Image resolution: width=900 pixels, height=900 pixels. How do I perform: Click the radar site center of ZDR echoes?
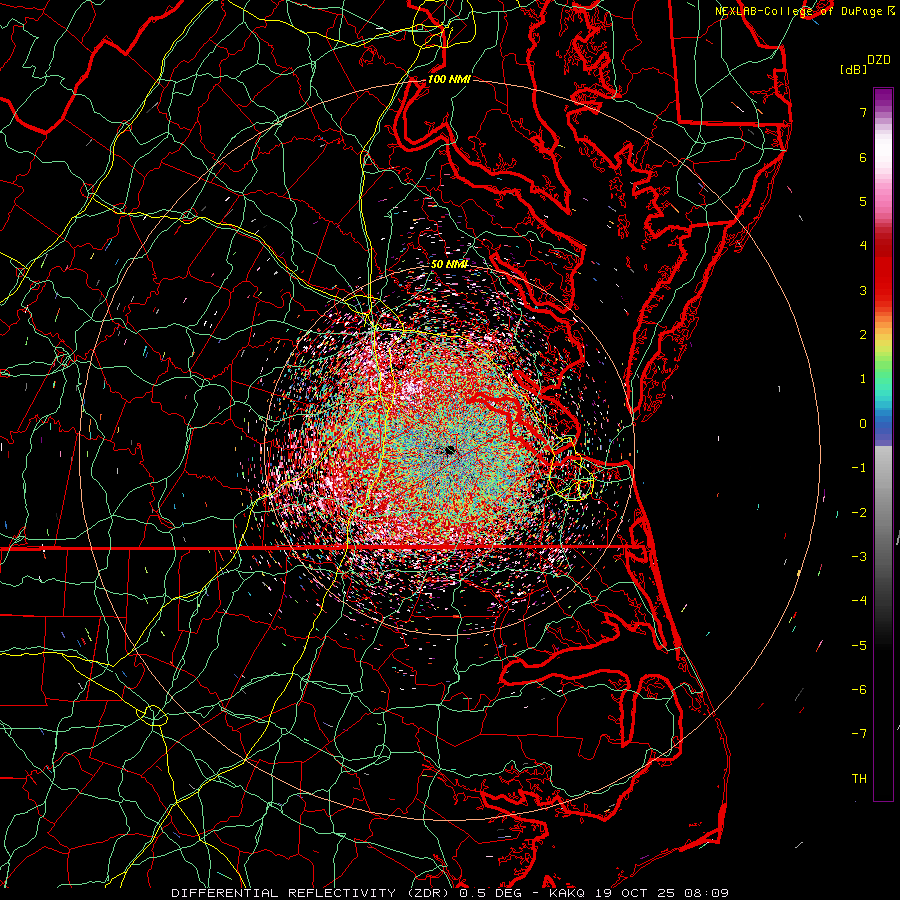[x=449, y=451]
